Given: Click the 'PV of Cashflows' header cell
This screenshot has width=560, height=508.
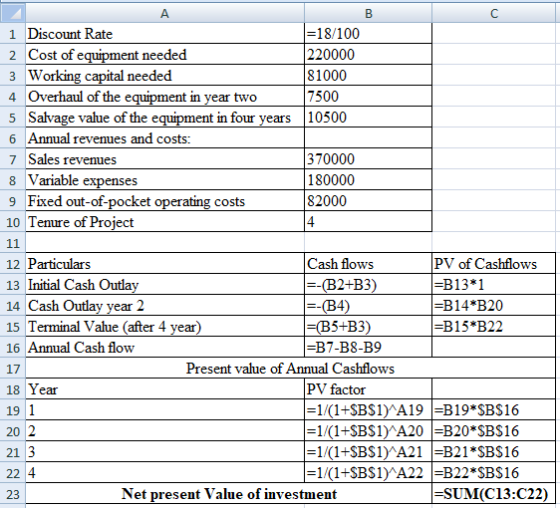Looking at the screenshot, I should pyautogui.click(x=494, y=264).
